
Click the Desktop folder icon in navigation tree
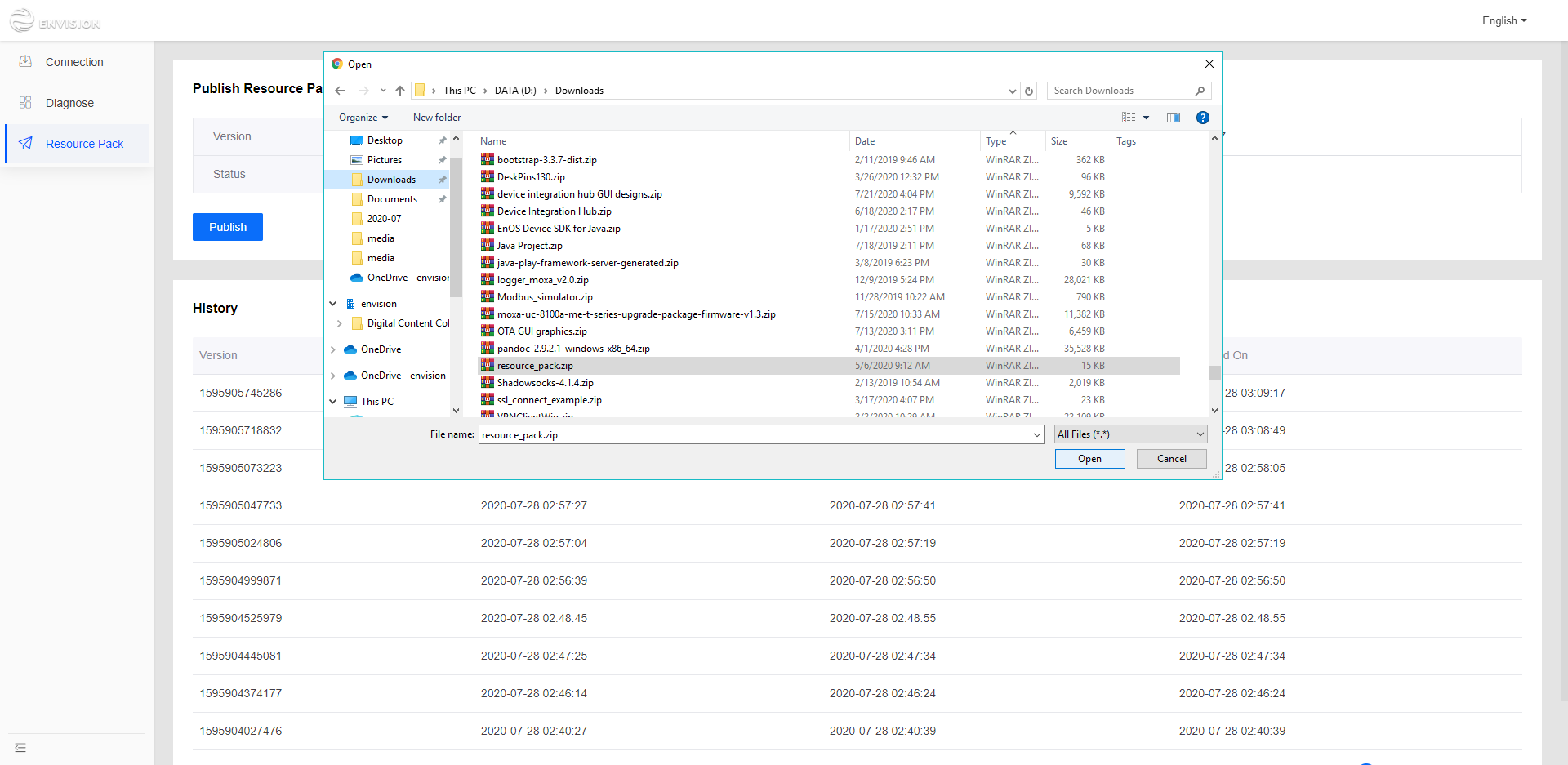point(357,140)
